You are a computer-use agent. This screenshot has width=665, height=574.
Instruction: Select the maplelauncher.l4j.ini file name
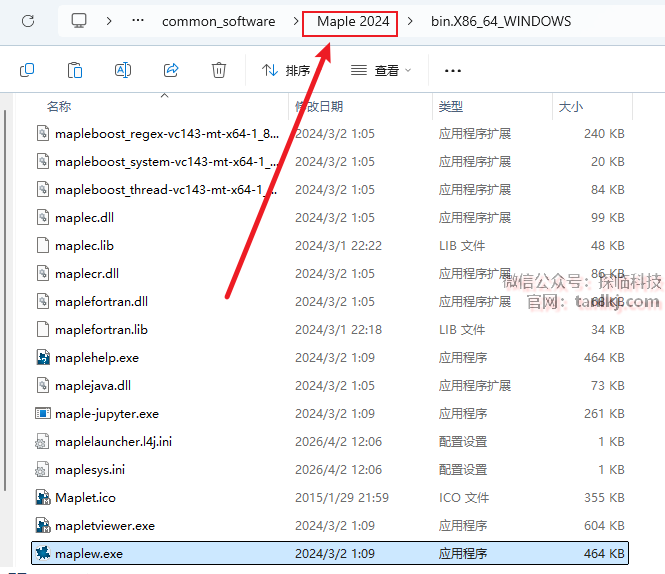pos(113,442)
